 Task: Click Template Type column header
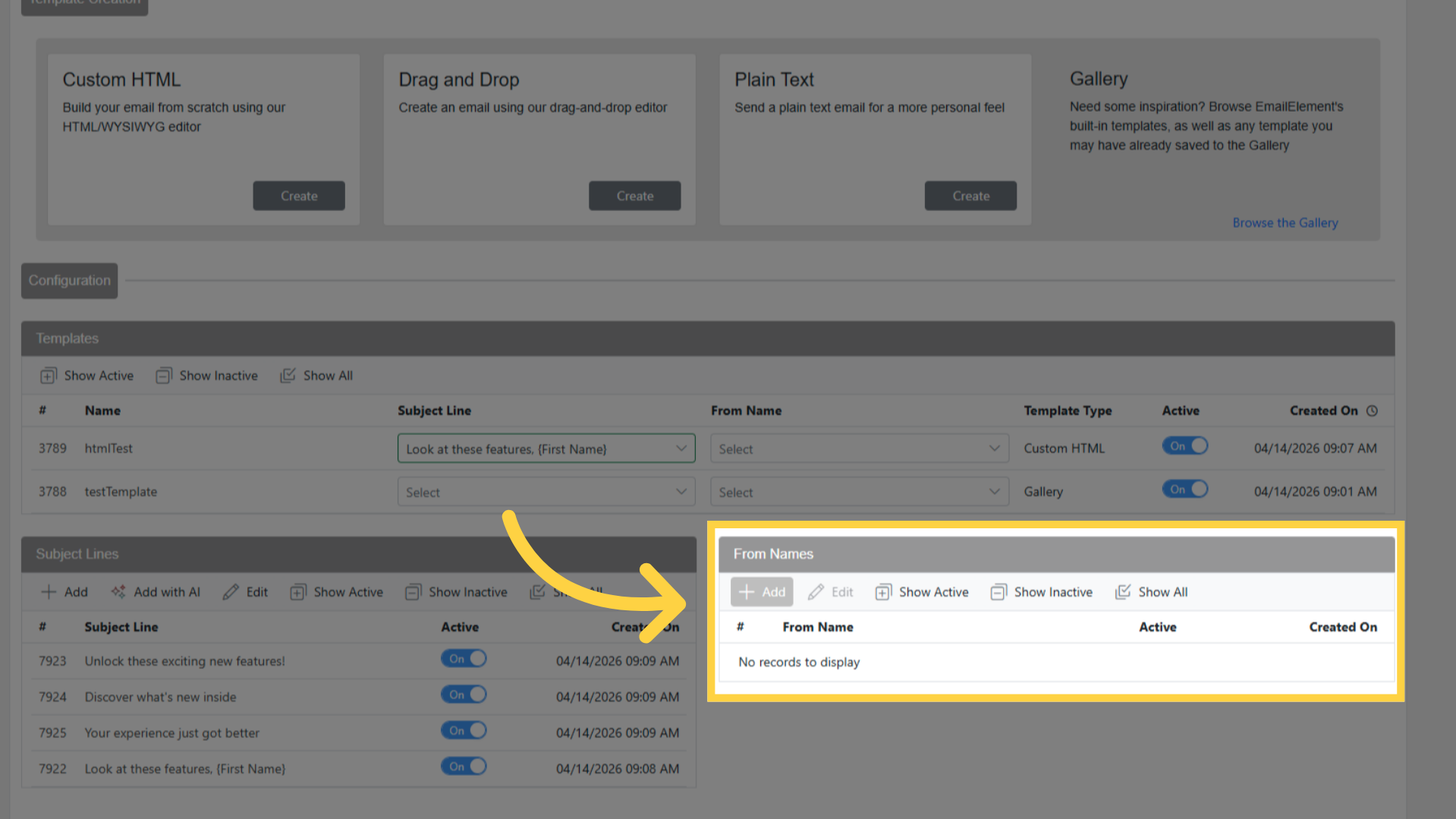pyautogui.click(x=1068, y=411)
